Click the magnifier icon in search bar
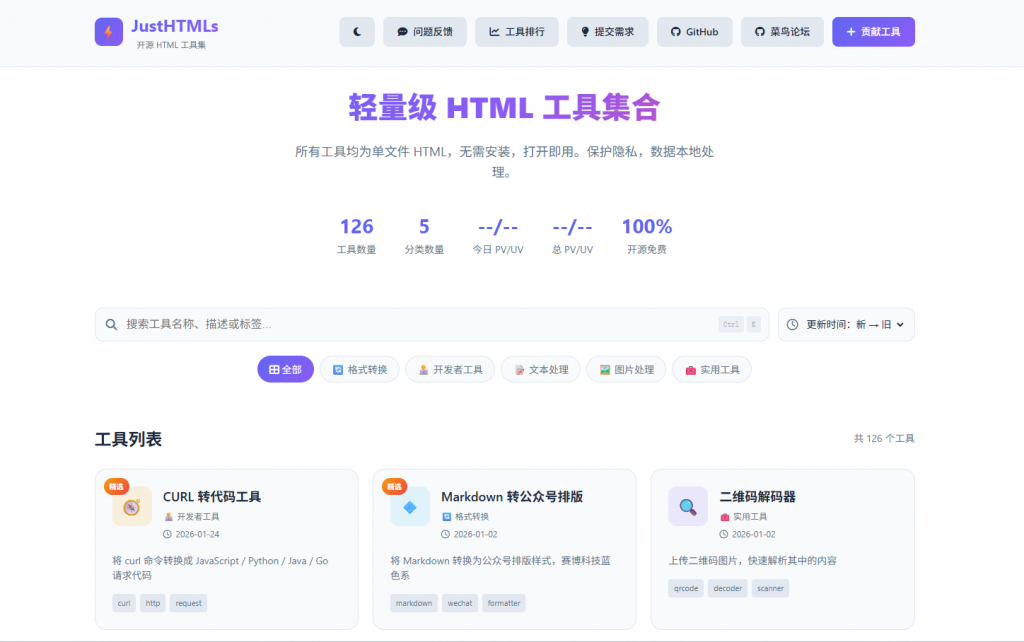The image size is (1024, 642). pyautogui.click(x=112, y=324)
